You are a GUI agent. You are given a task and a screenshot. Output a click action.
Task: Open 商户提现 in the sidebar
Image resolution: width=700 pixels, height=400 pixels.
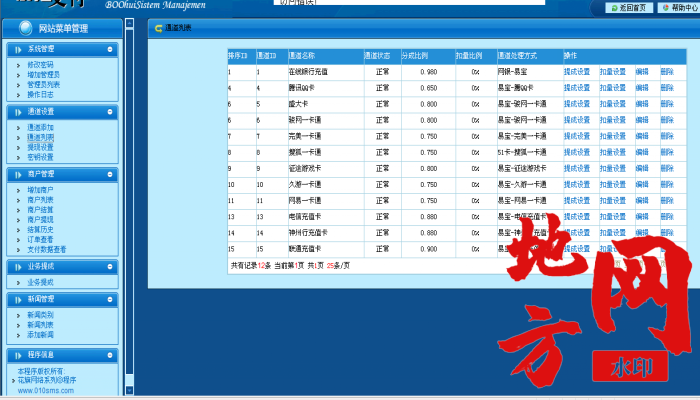coord(40,220)
